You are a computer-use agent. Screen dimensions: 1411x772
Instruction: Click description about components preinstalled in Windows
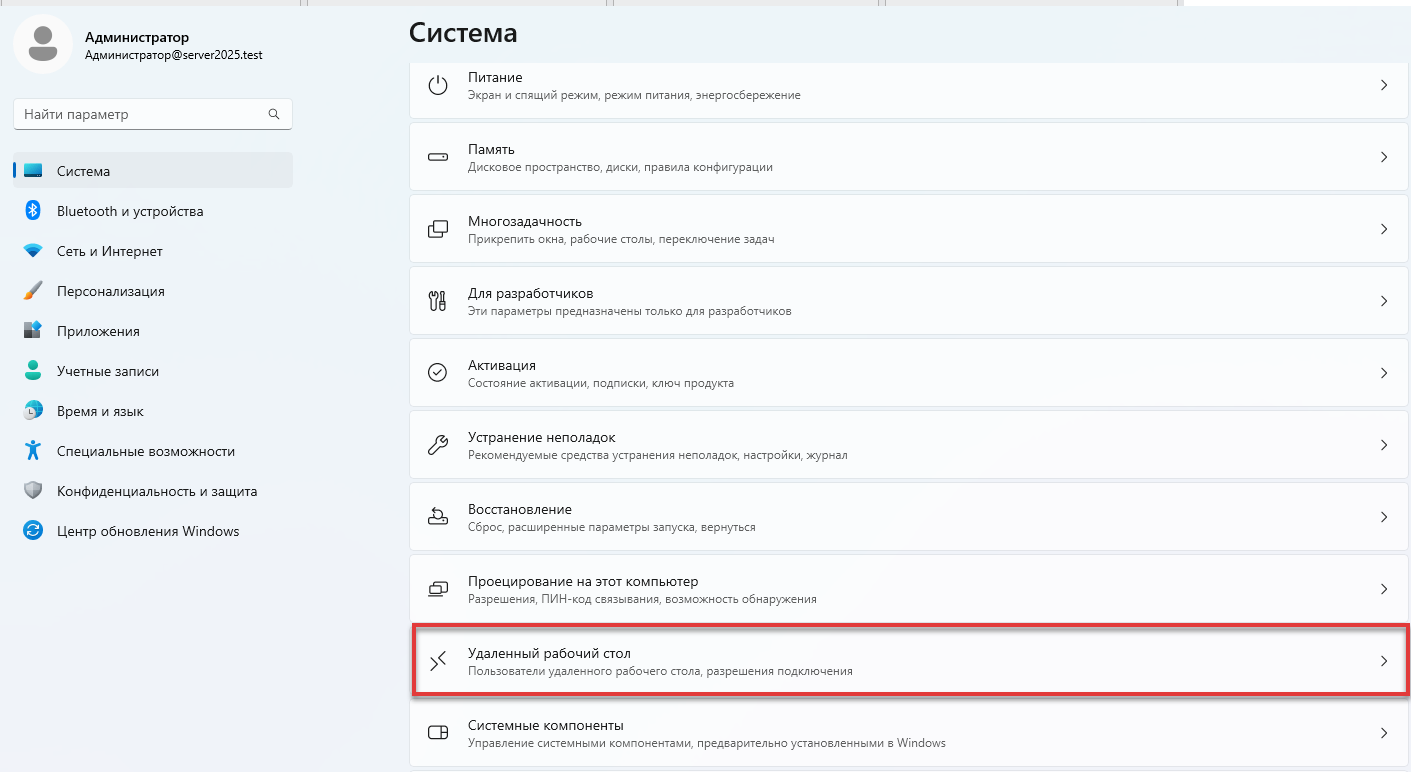(707, 743)
